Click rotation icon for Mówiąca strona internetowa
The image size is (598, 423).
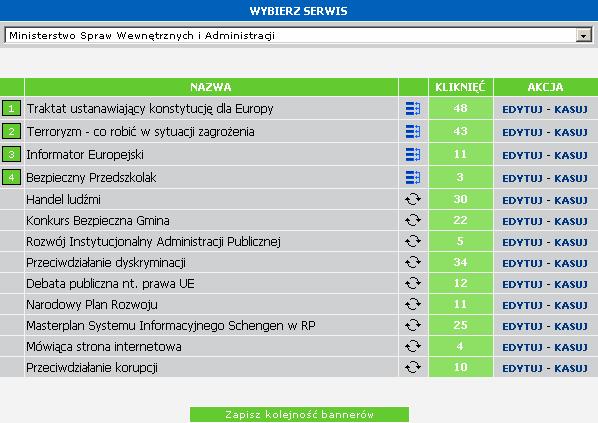[413, 346]
